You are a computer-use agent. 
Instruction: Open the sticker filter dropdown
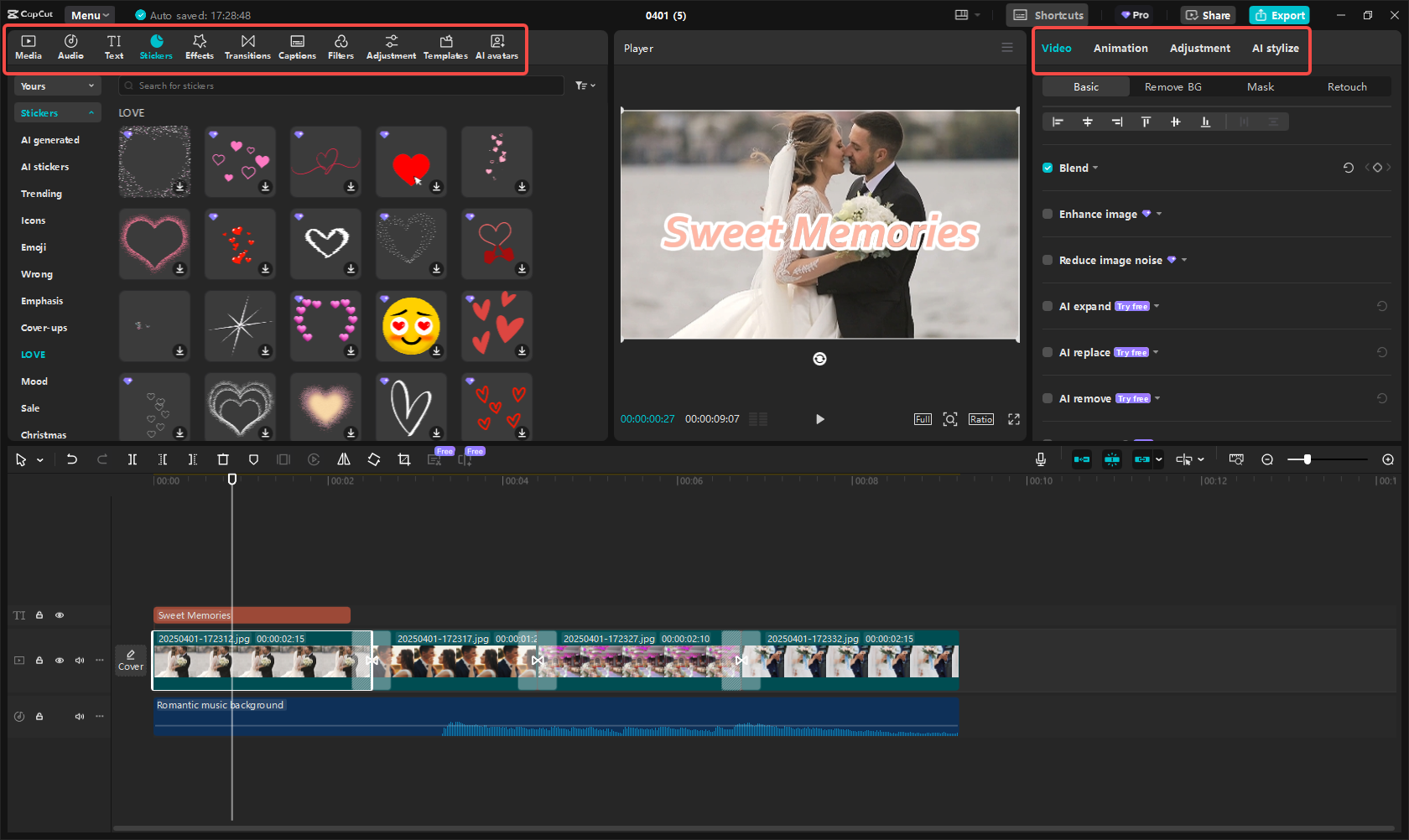click(x=585, y=86)
